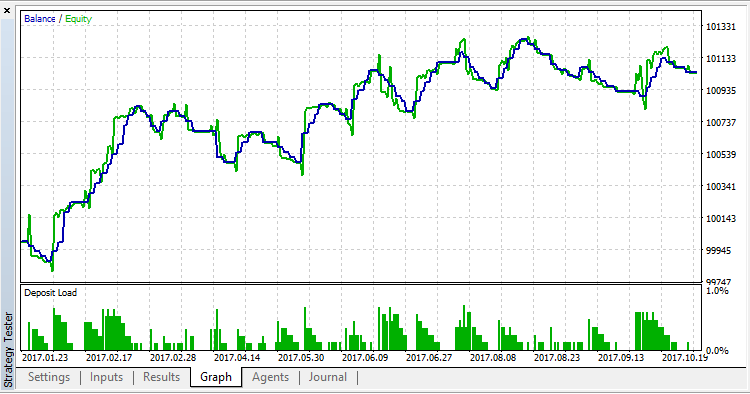Click the 100737 axis value
Image resolution: width=750 pixels, height=394 pixels.
pos(721,123)
